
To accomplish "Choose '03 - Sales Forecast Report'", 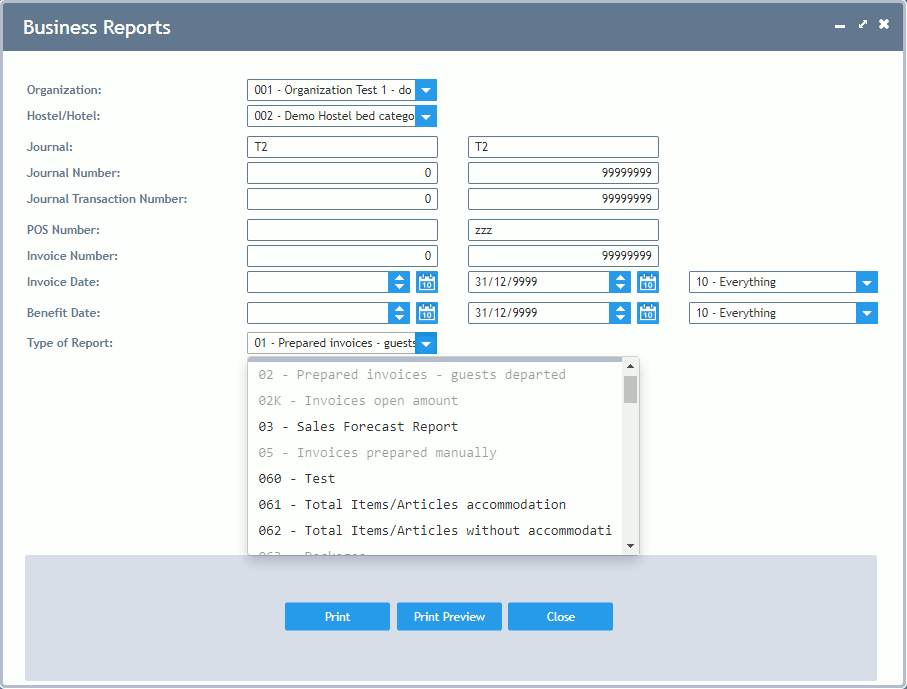I will pyautogui.click(x=435, y=427).
